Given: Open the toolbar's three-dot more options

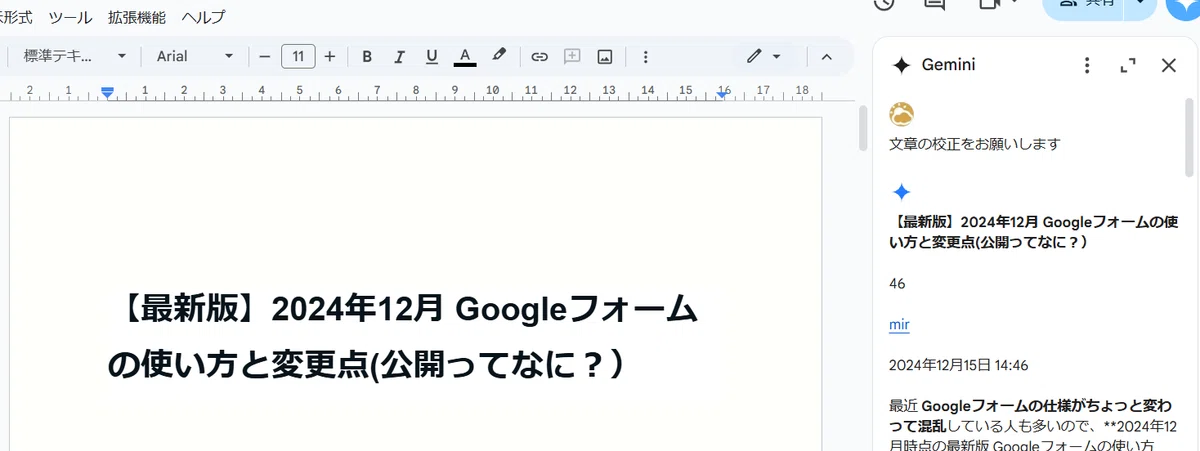Looking at the screenshot, I should click(645, 56).
